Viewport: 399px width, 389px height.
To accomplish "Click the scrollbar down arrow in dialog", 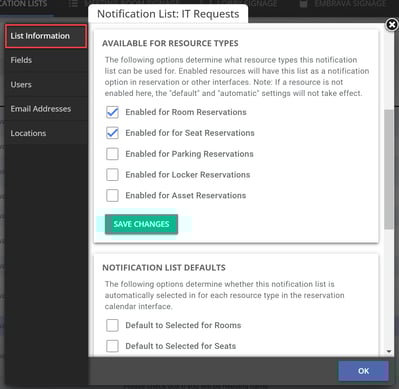I will click(x=389, y=351).
